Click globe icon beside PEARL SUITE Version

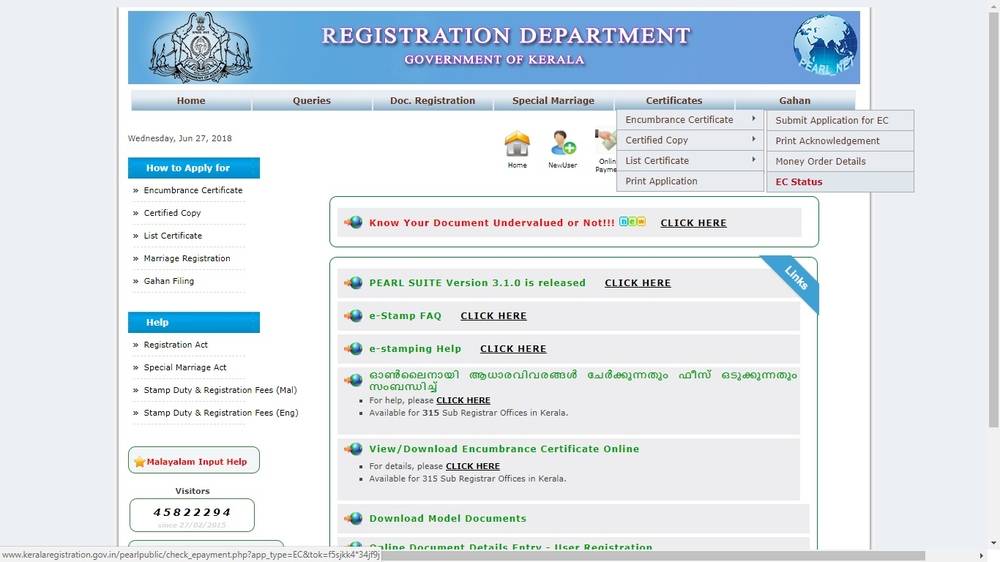coord(353,283)
